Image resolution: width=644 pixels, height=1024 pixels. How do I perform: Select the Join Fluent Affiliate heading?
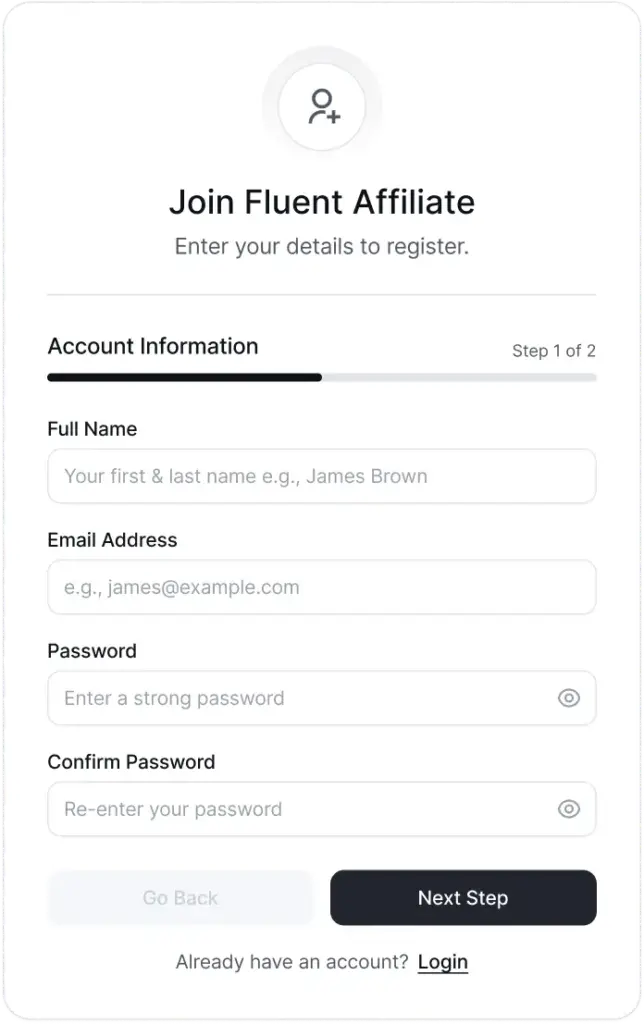(322, 202)
